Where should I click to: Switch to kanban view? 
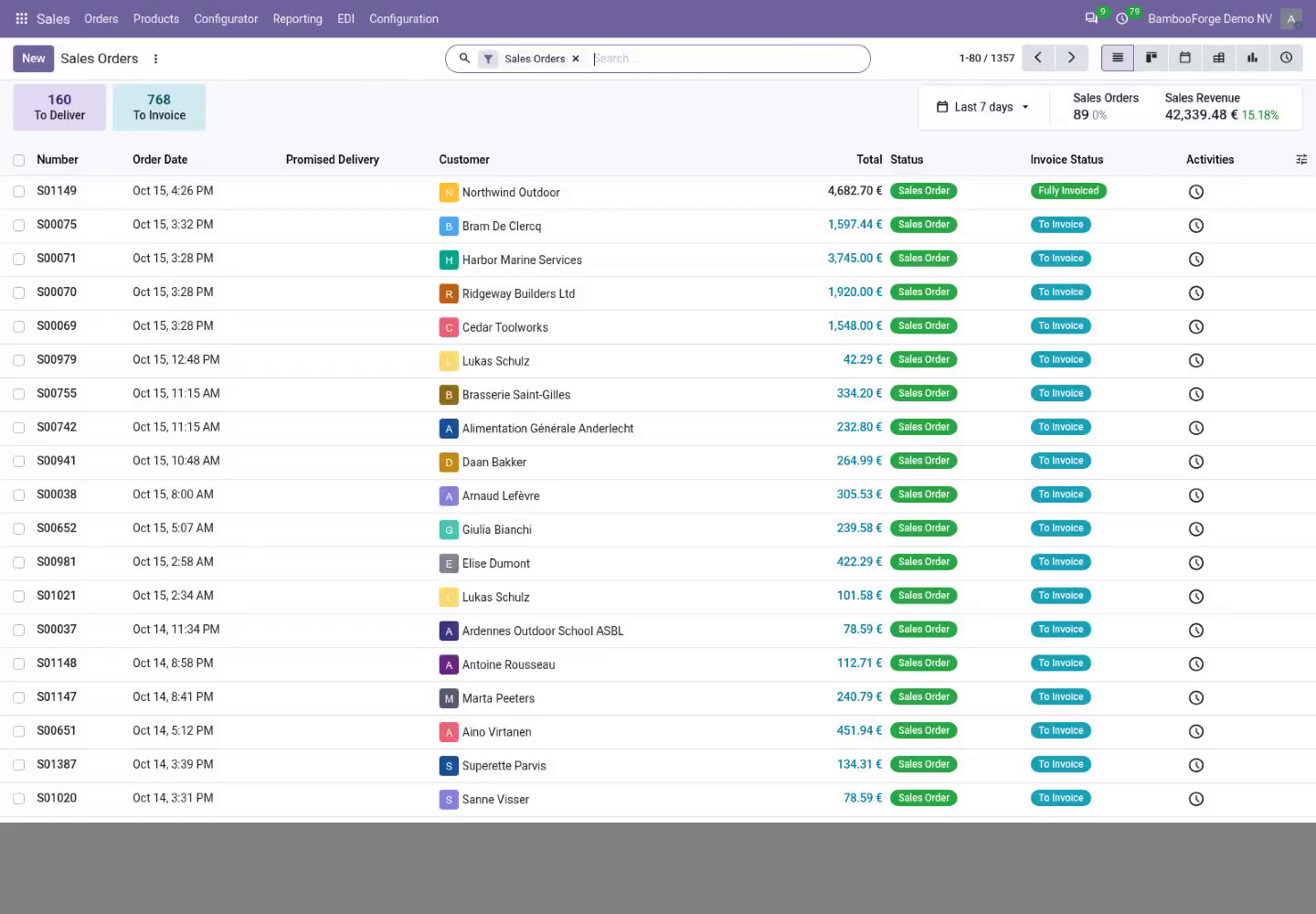1151,58
